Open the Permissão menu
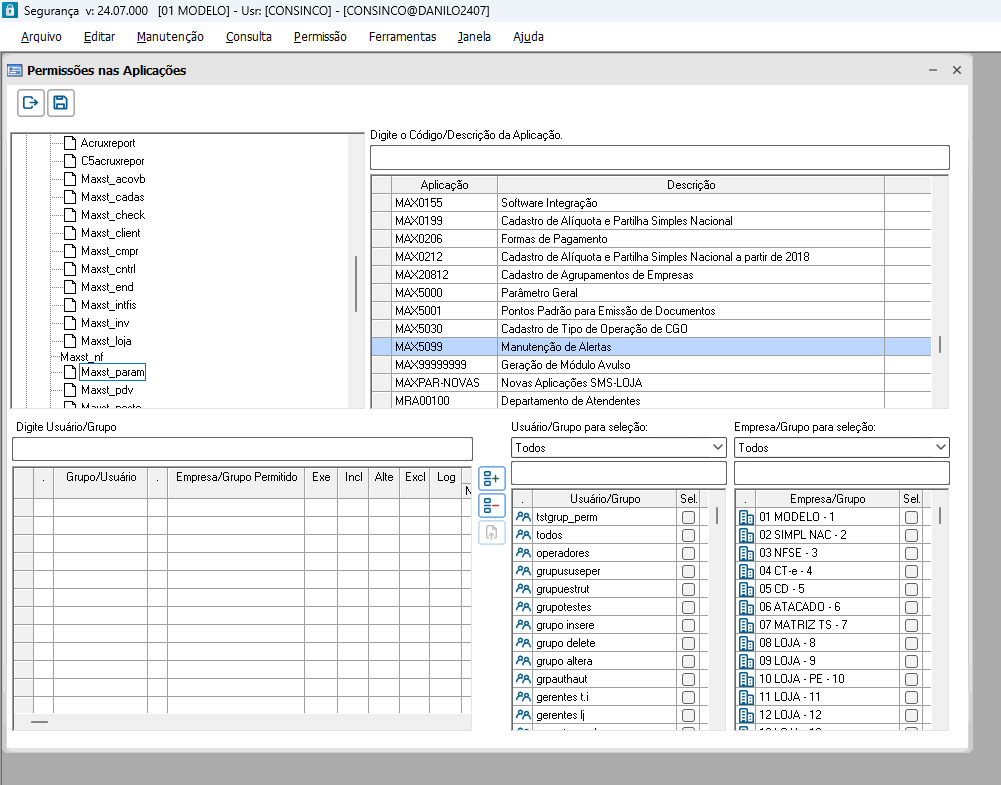The image size is (1001, 785). coord(320,37)
